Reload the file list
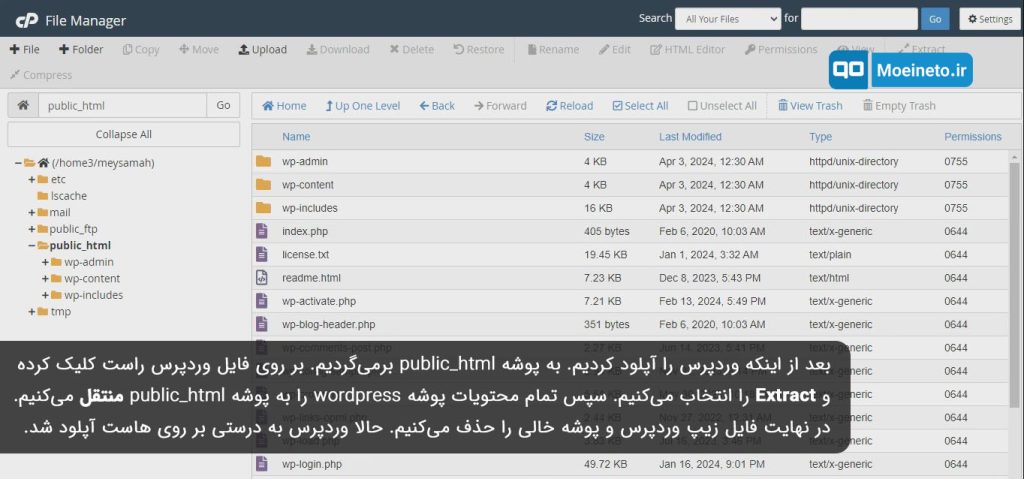1024x479 pixels. [x=569, y=106]
